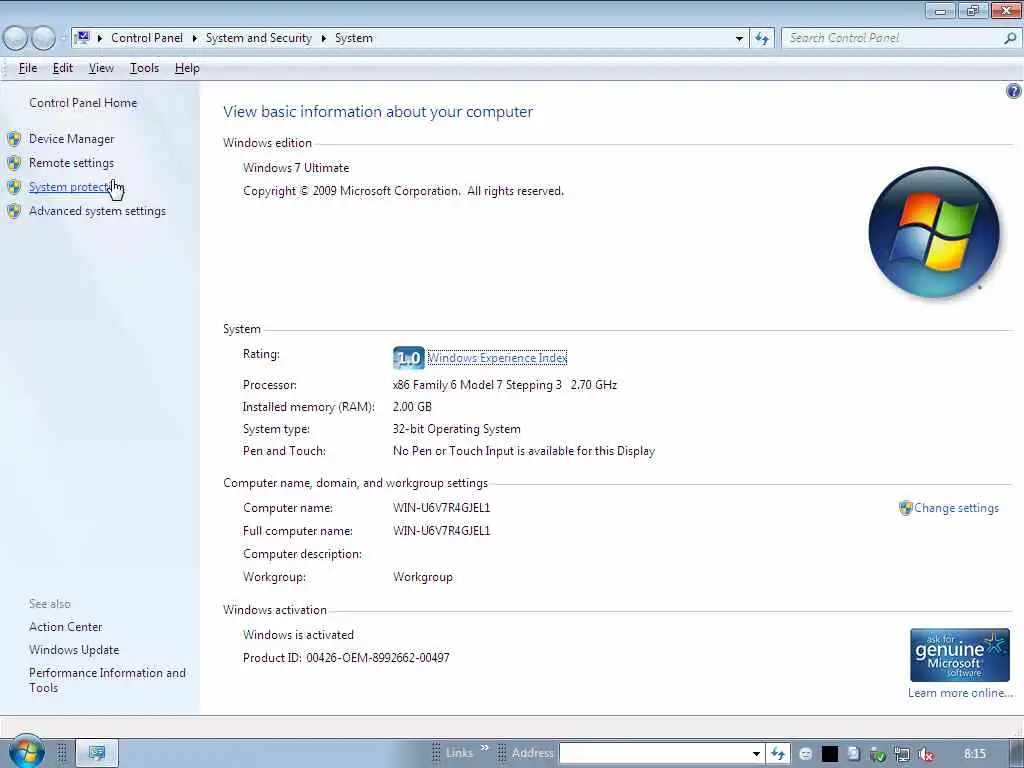The image size is (1024, 768).
Task: Click the computer icon in address bar
Action: click(x=82, y=37)
